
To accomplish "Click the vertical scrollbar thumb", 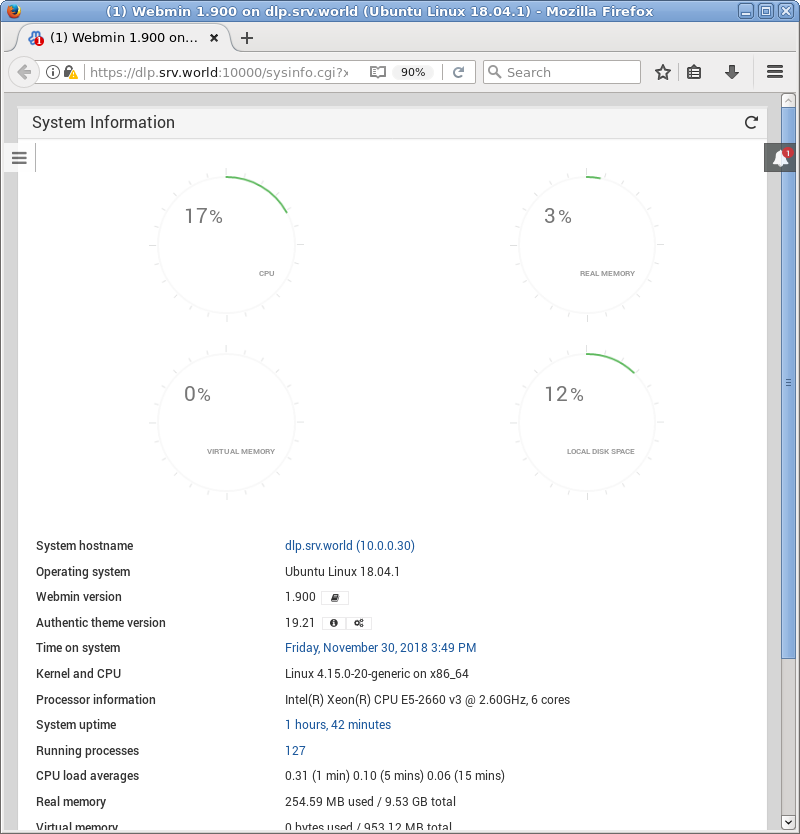I will [x=788, y=383].
